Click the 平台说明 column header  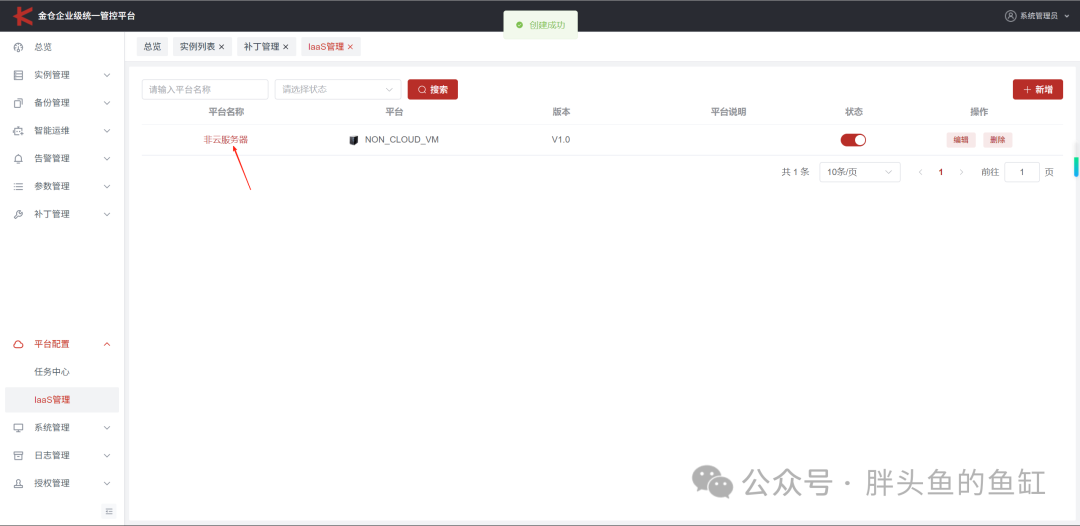coord(729,112)
